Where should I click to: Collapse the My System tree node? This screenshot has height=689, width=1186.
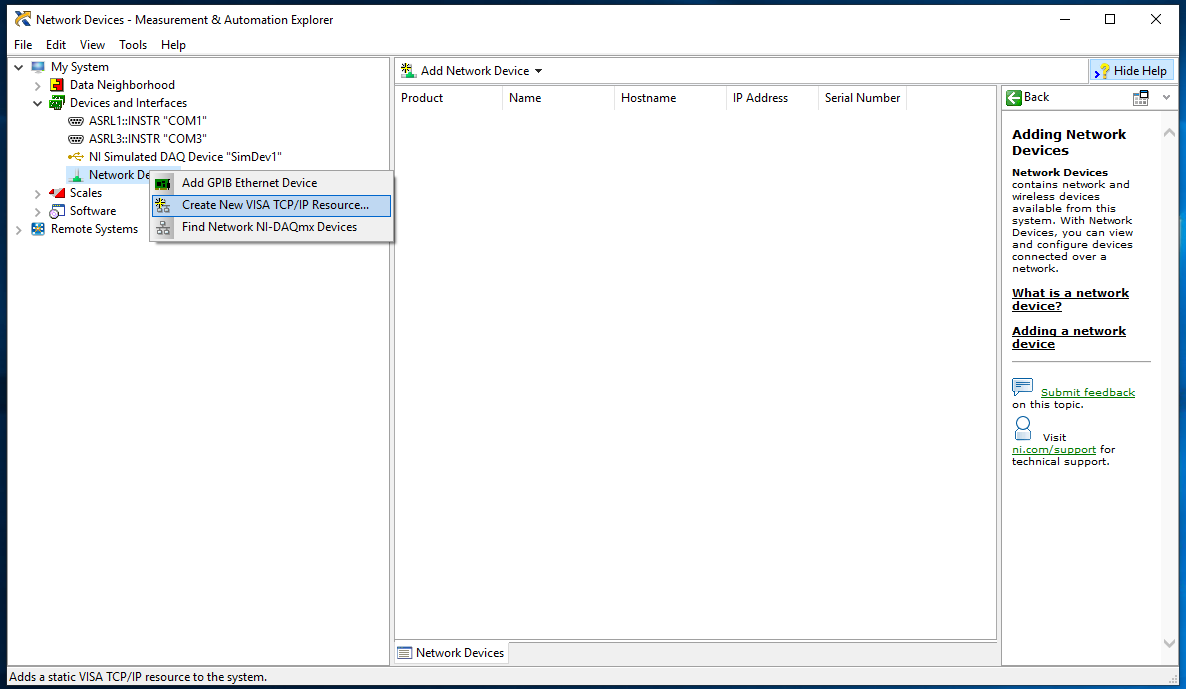pos(18,67)
